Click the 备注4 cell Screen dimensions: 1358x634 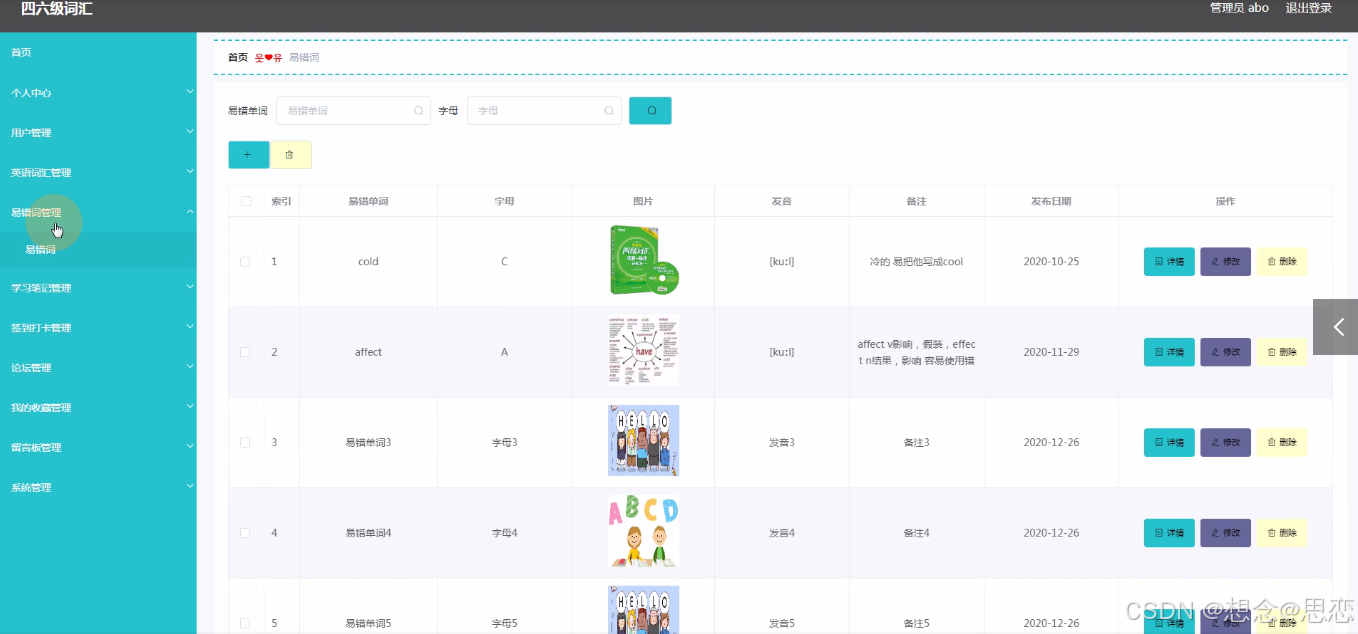coord(916,533)
